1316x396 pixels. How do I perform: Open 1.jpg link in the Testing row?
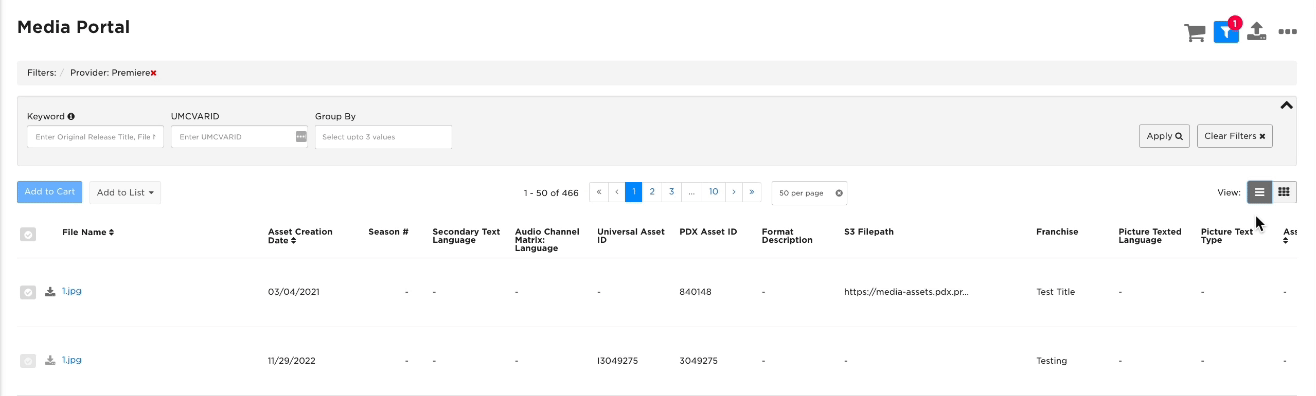point(71,360)
